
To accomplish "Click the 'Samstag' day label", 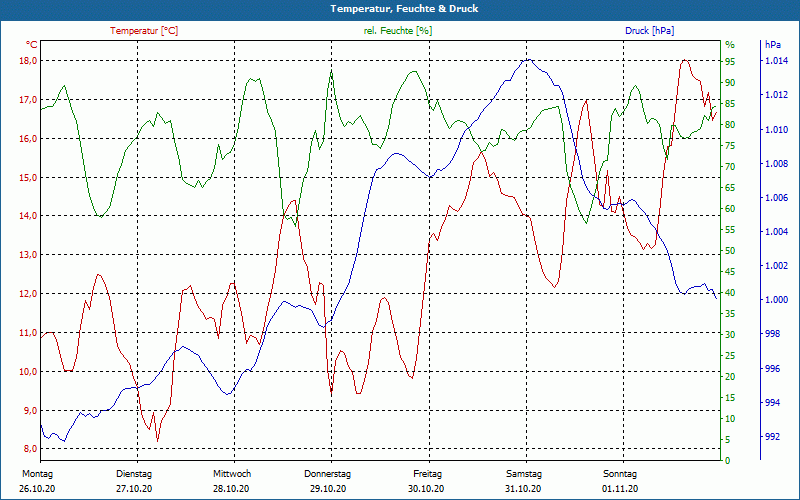I will 524,474.
